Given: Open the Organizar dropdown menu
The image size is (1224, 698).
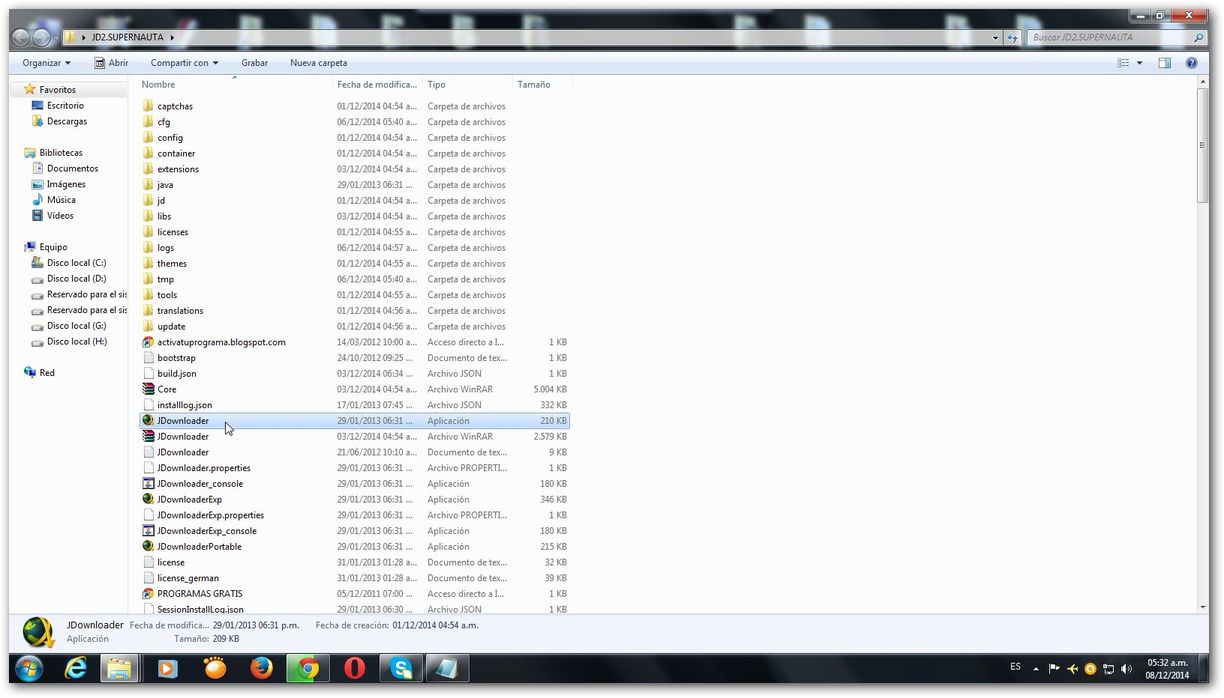Looking at the screenshot, I should click(x=46, y=63).
